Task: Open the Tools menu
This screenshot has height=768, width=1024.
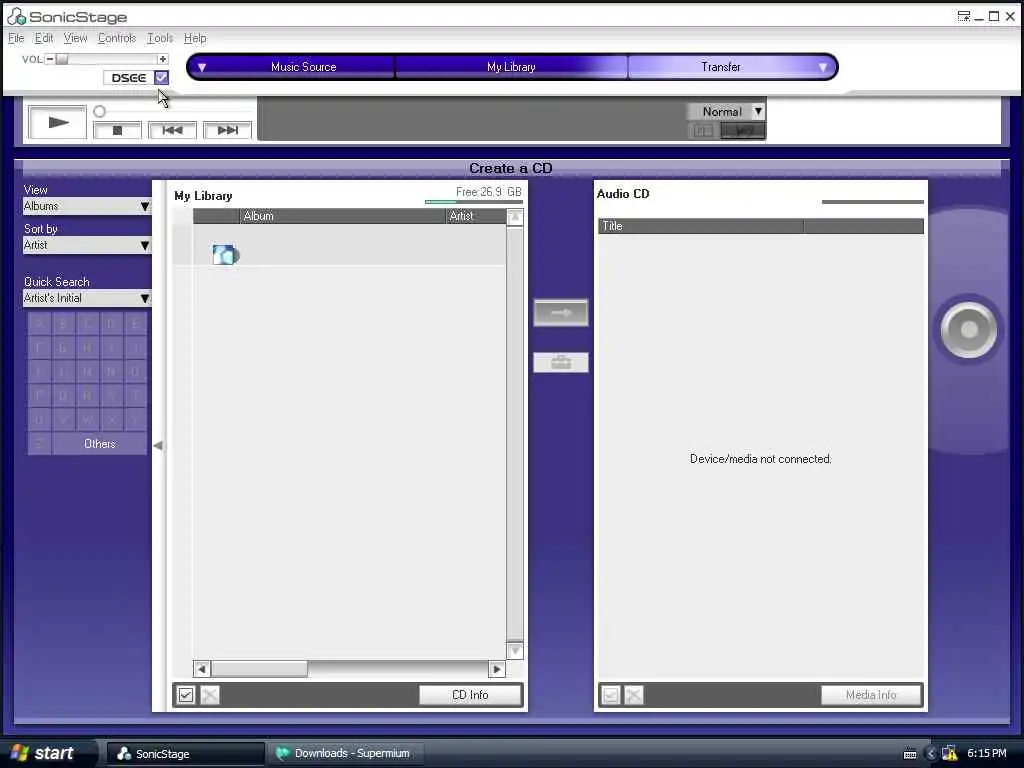Action: (x=160, y=38)
